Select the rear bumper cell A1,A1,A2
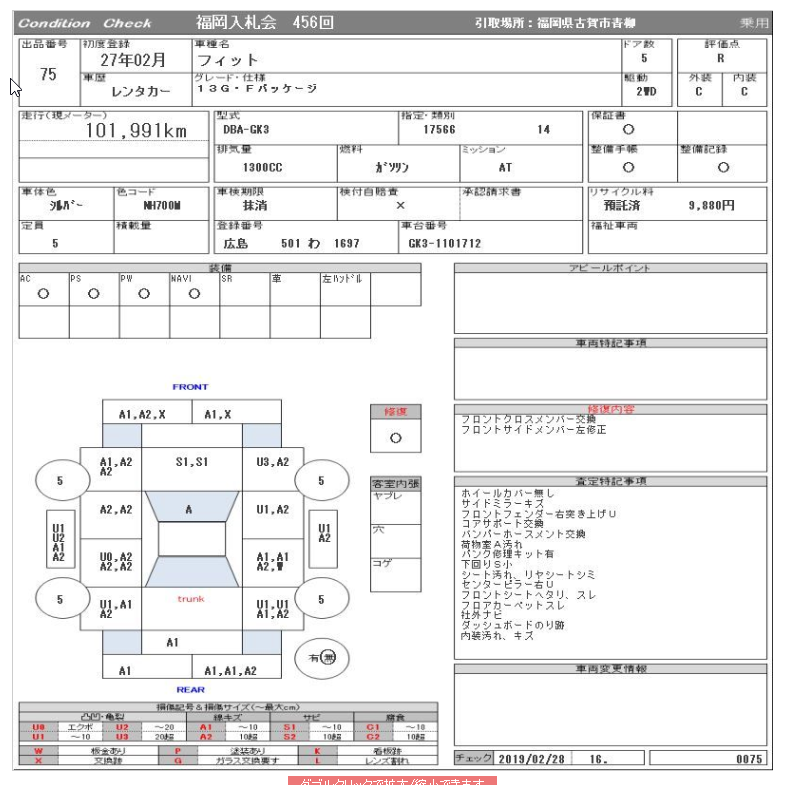This screenshot has width=808, height=785. pos(230,671)
